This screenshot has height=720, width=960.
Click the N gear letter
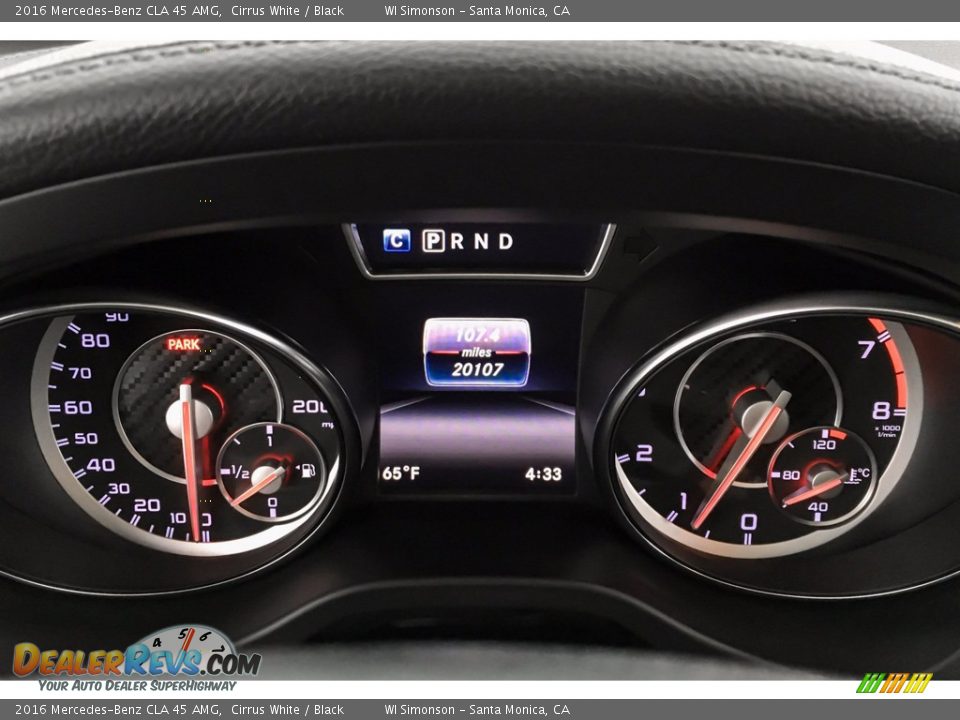(x=481, y=241)
